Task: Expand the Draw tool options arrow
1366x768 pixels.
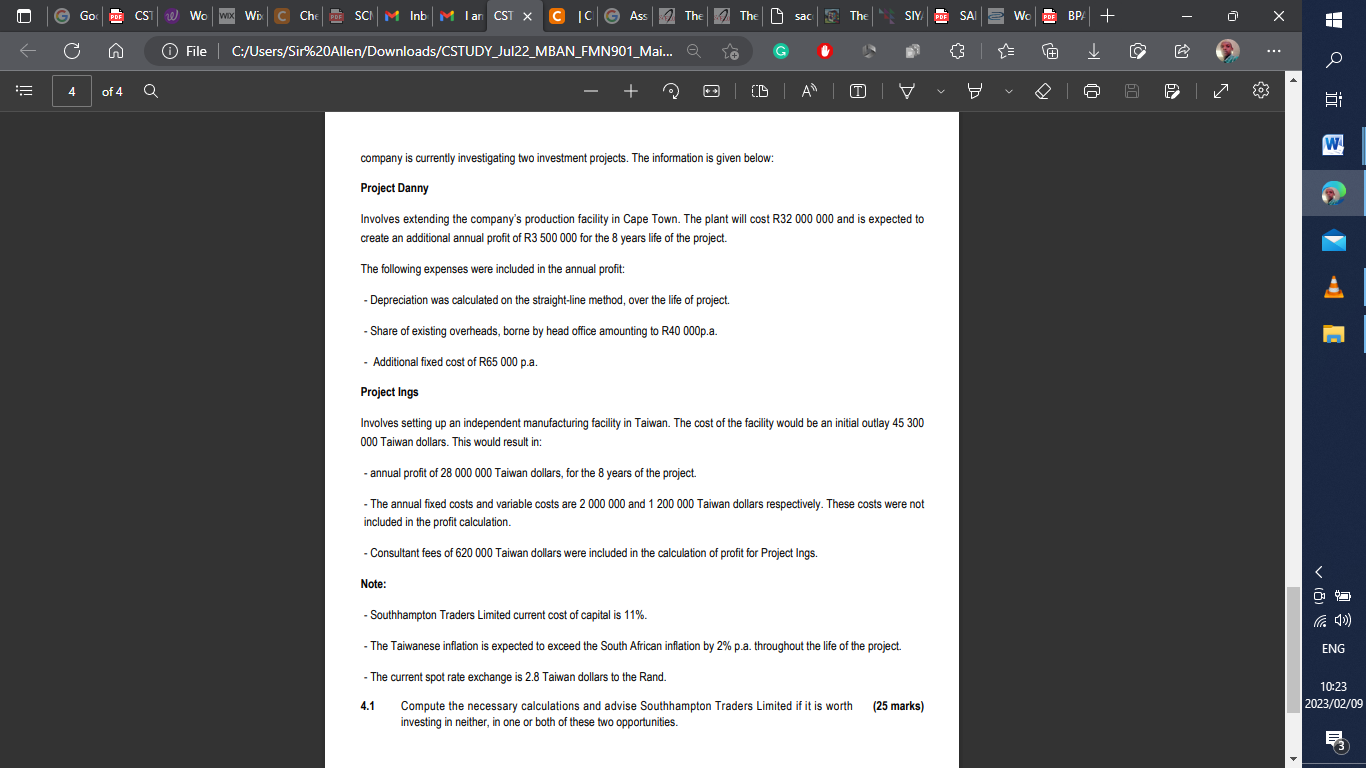Action: click(940, 91)
